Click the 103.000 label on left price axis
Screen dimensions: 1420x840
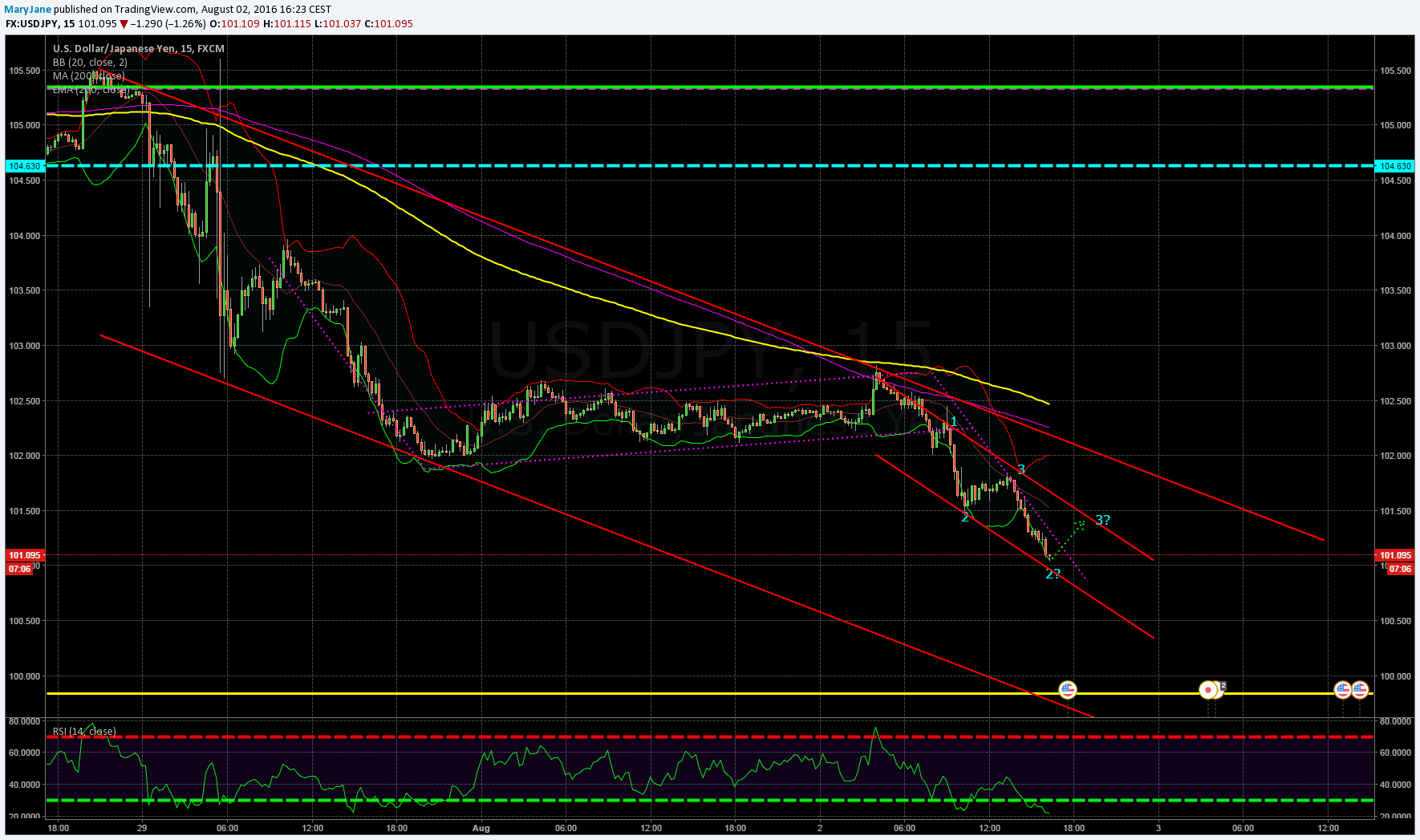[24, 346]
